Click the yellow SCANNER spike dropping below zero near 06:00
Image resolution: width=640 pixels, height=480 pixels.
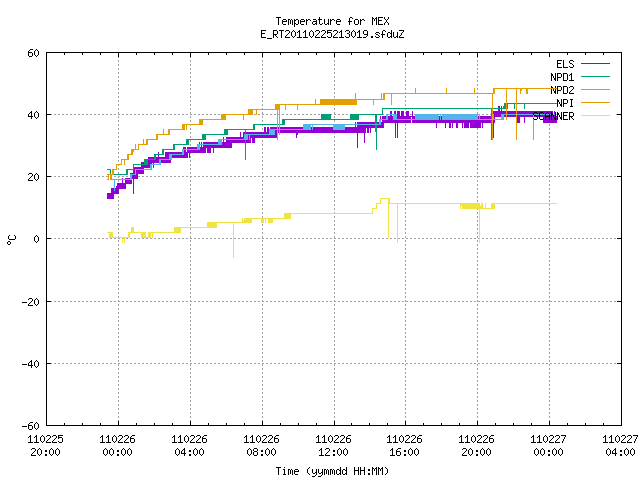tap(233, 241)
